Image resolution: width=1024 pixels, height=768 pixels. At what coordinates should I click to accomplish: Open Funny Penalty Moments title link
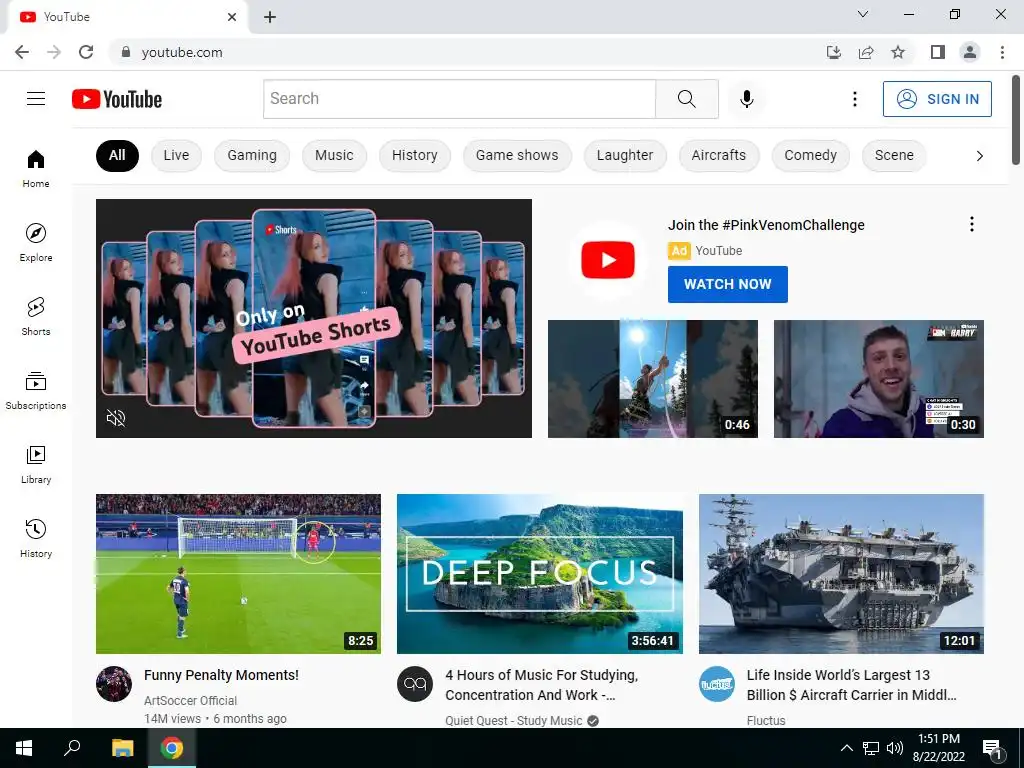pyautogui.click(x=221, y=675)
